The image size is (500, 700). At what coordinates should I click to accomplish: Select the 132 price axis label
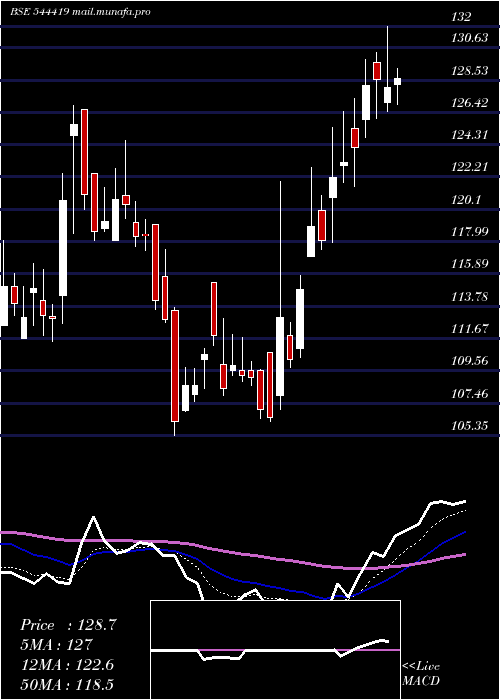461,17
